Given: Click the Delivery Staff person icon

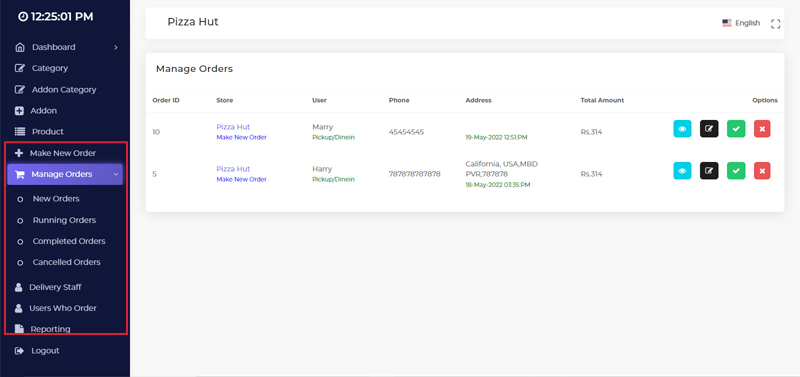Looking at the screenshot, I should click(19, 287).
